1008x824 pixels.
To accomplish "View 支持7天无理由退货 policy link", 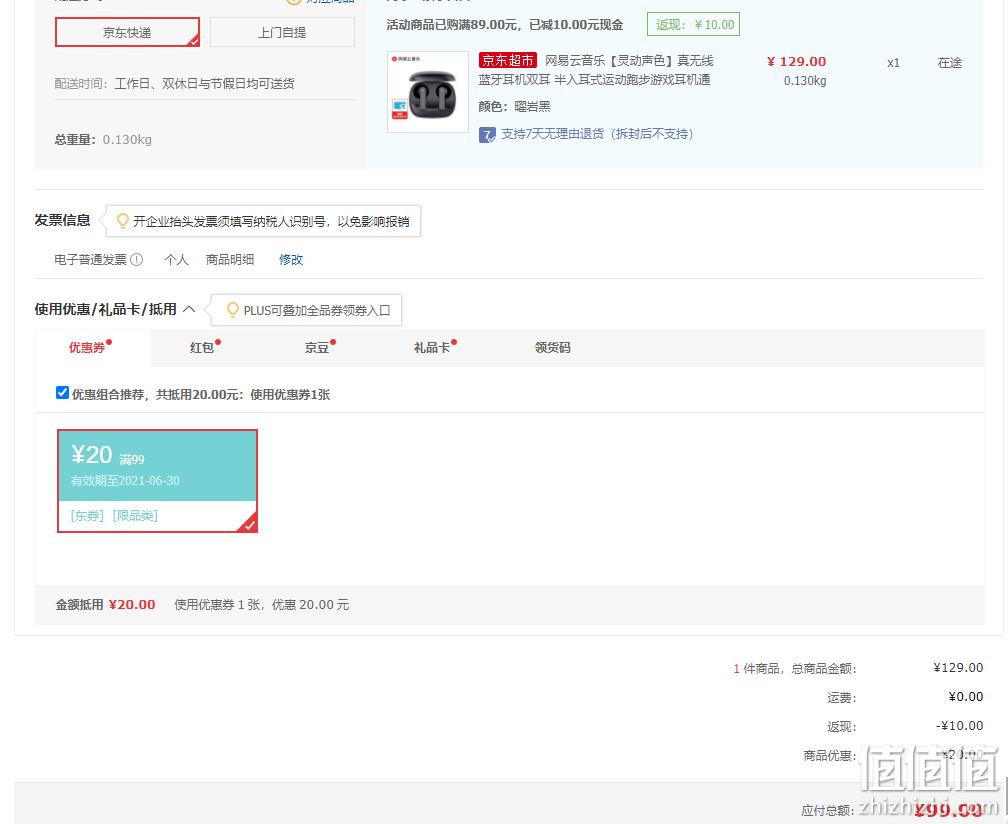I will click(597, 134).
